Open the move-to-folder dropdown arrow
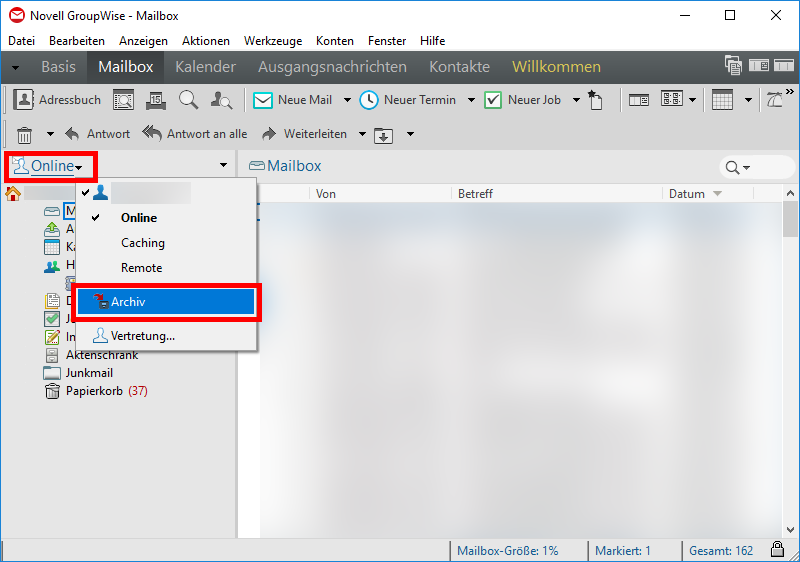 [410, 135]
